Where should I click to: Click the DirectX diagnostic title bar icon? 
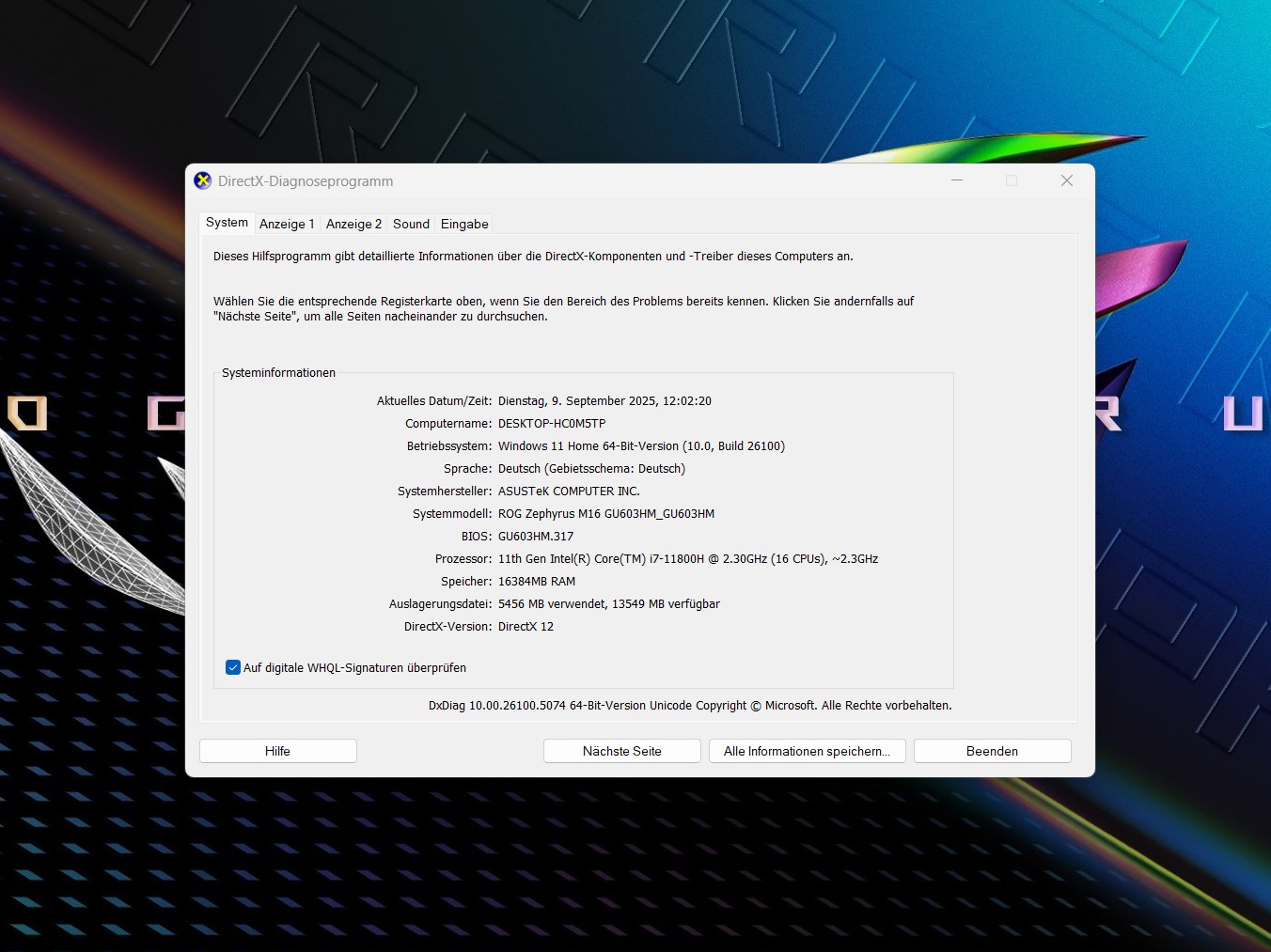[202, 180]
